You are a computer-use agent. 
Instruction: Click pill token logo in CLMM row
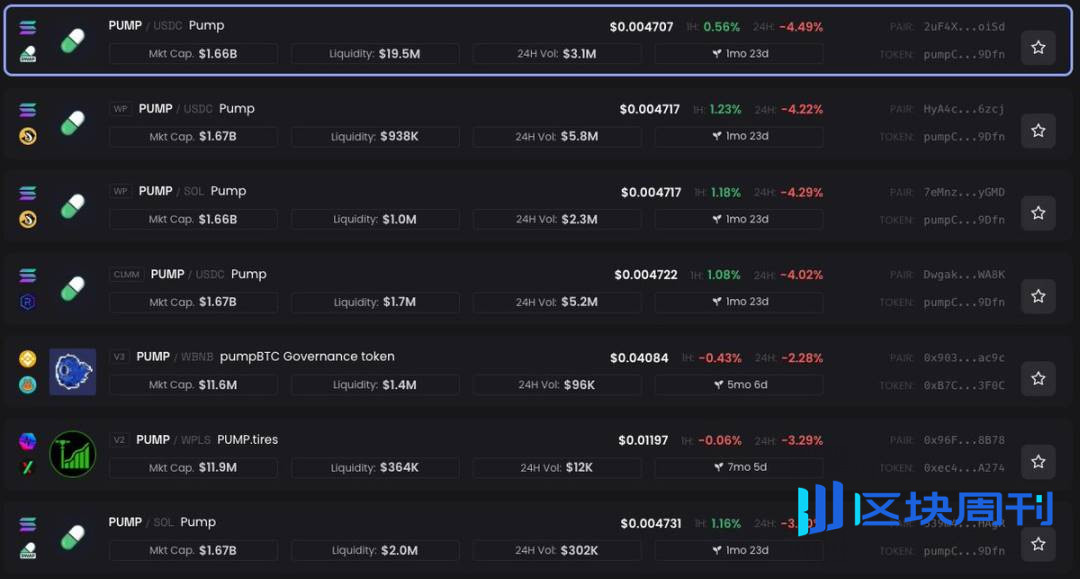[x=72, y=288]
